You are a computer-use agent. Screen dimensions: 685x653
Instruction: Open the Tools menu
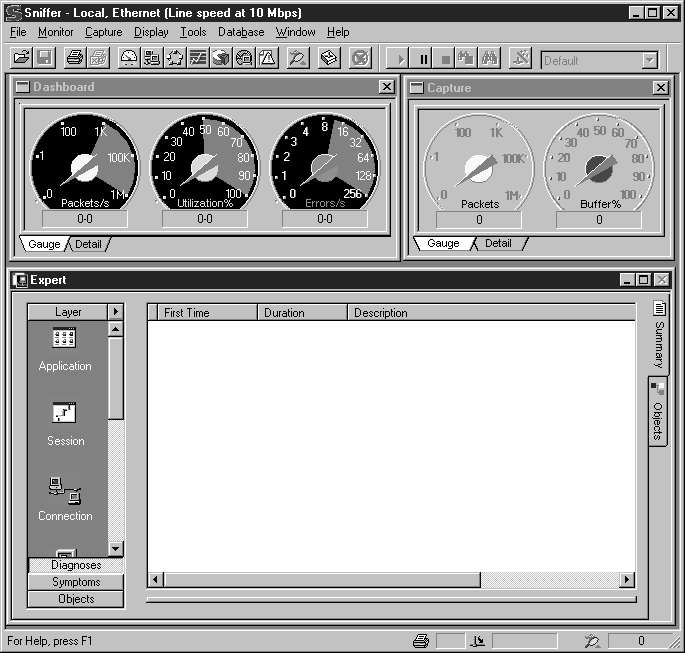193,32
